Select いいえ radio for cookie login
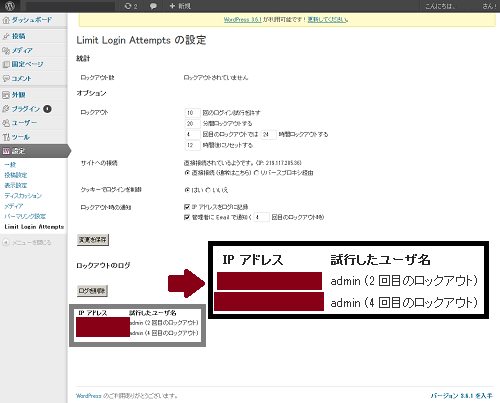 [x=208, y=190]
